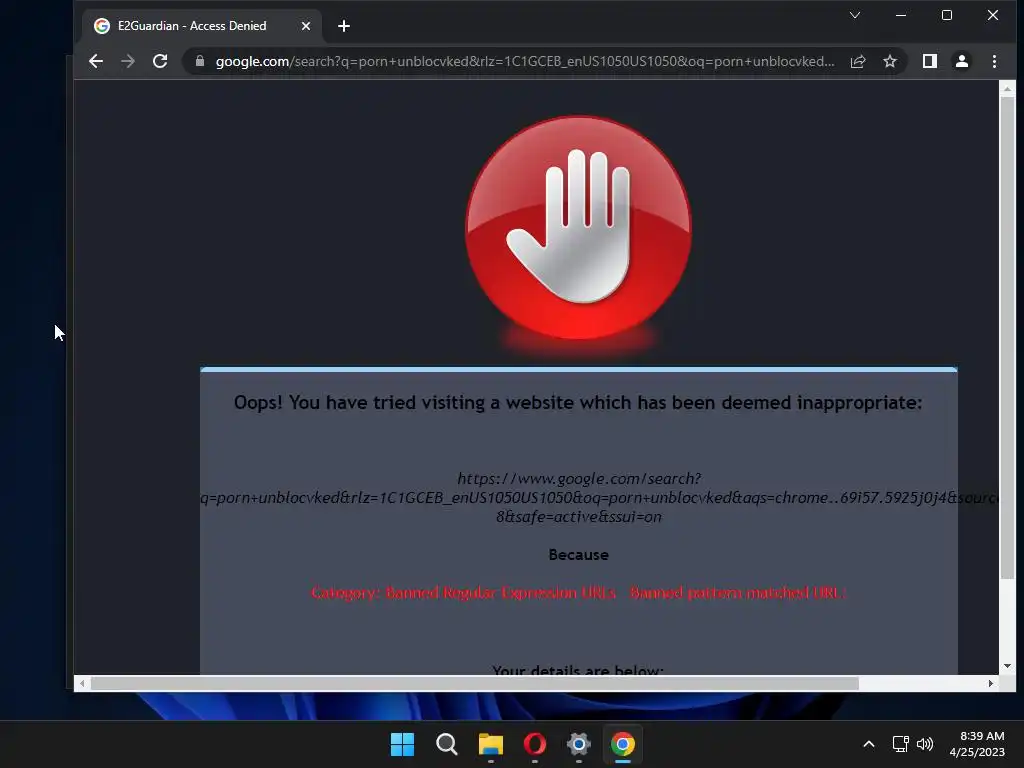The image size is (1024, 768).
Task: Show hidden system tray icons
Action: 869,744
